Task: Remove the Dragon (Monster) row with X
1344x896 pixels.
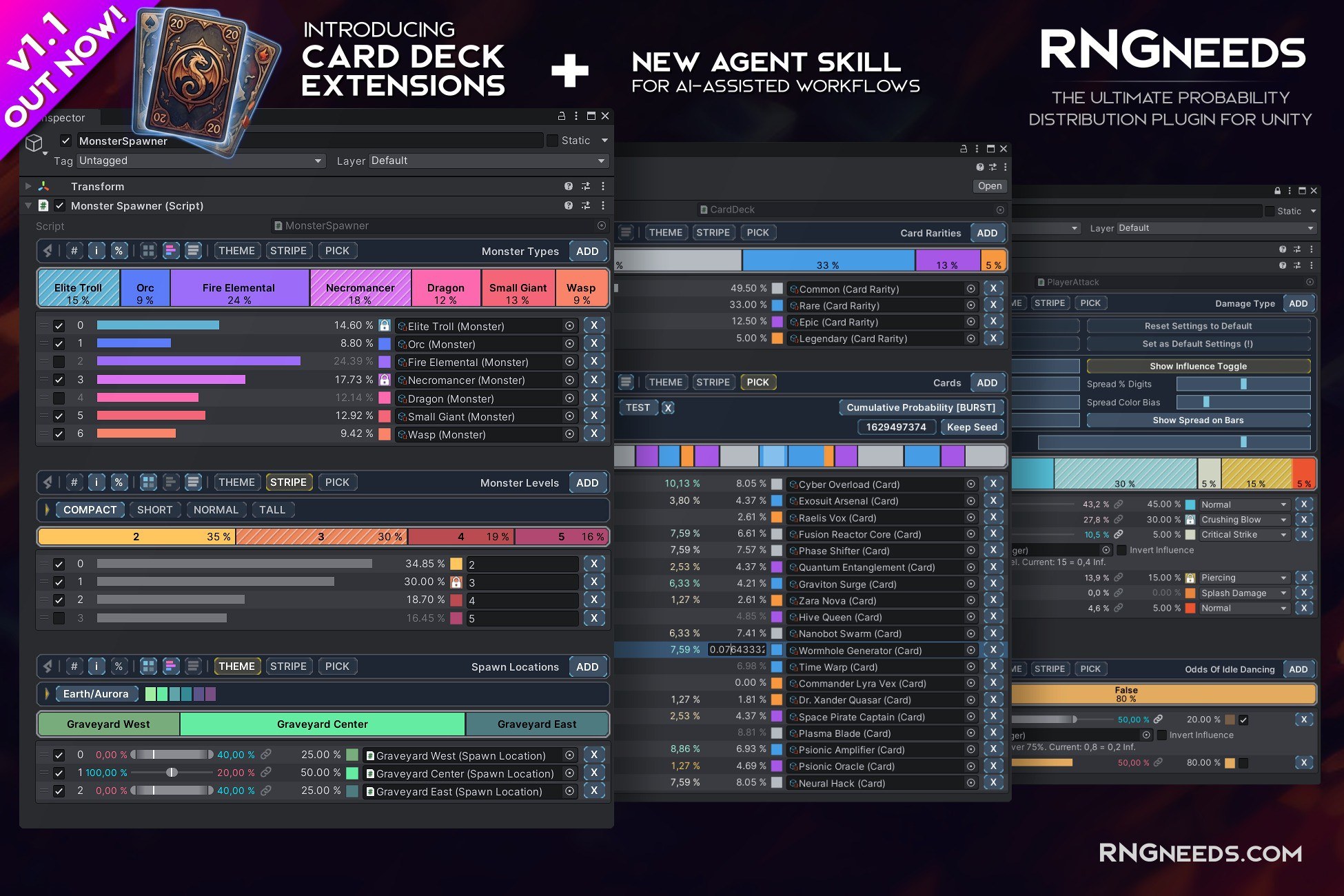Action: pos(594,398)
